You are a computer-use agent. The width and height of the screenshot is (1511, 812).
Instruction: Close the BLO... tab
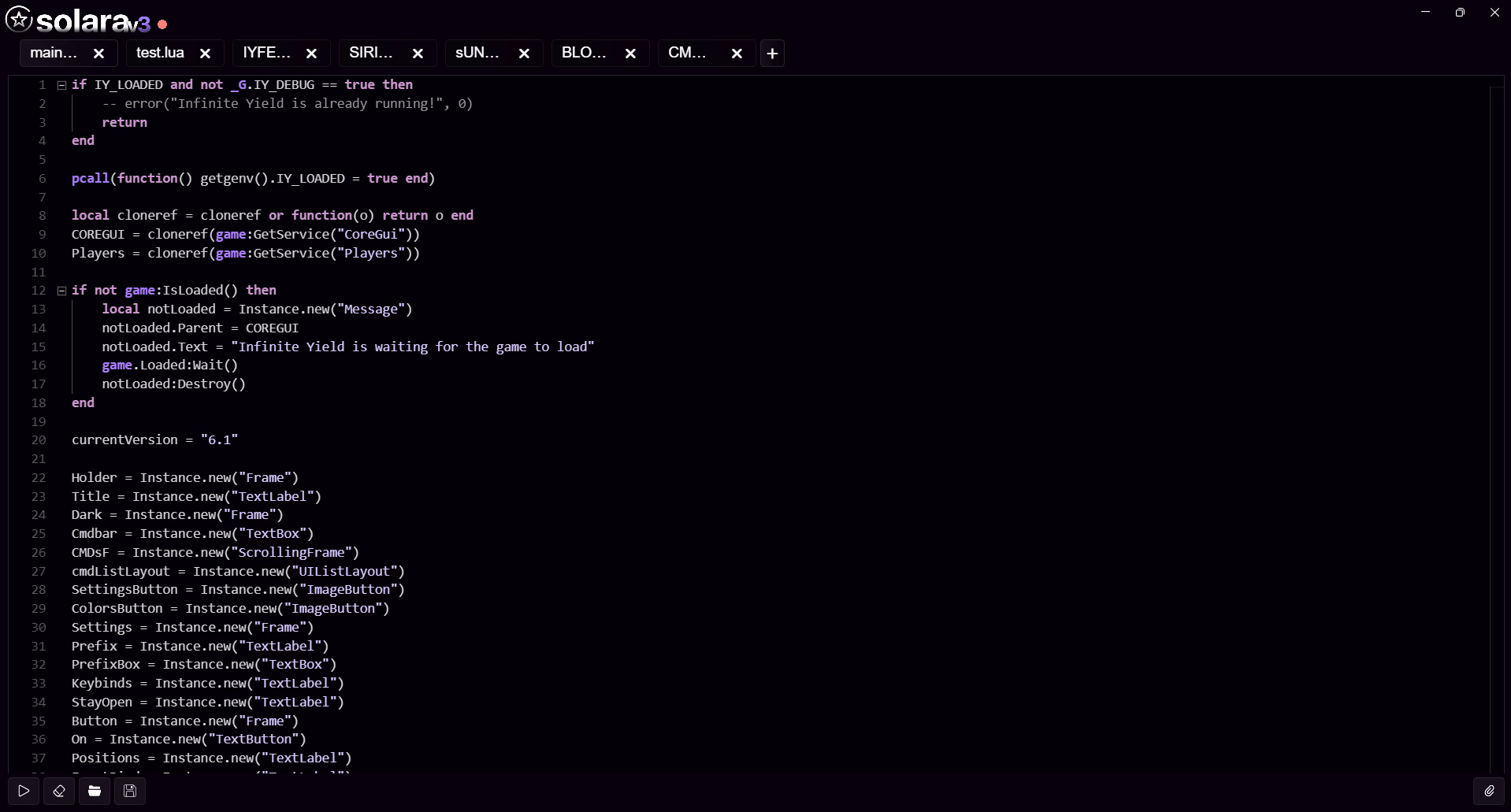[630, 53]
